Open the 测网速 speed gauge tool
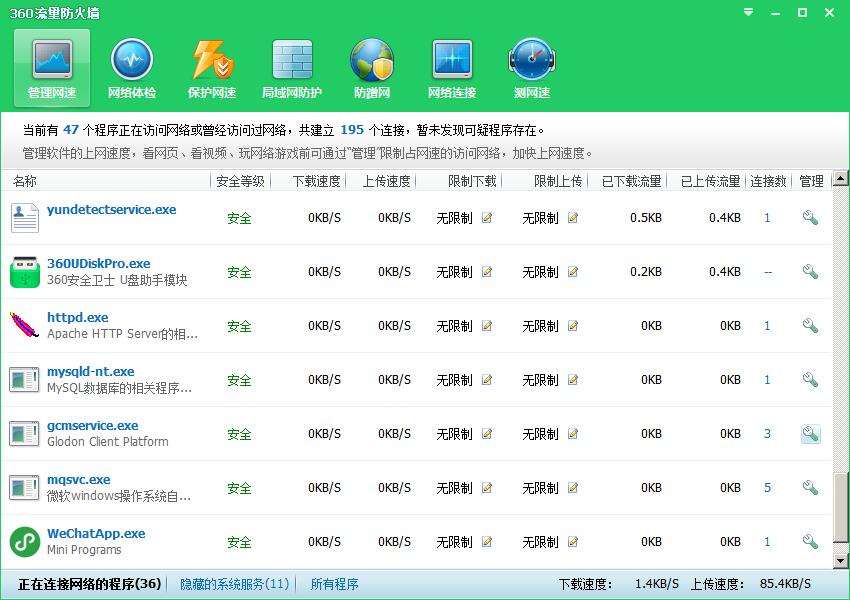850x600 pixels. point(532,68)
